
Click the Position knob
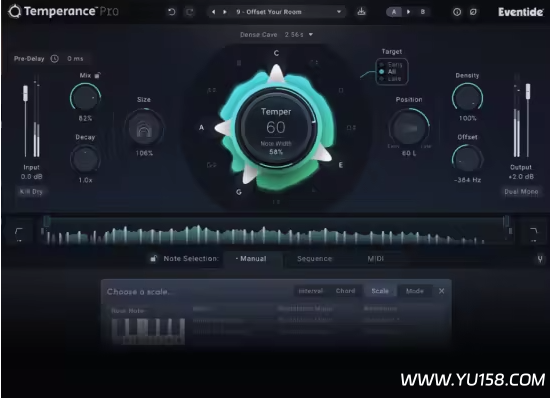point(409,128)
